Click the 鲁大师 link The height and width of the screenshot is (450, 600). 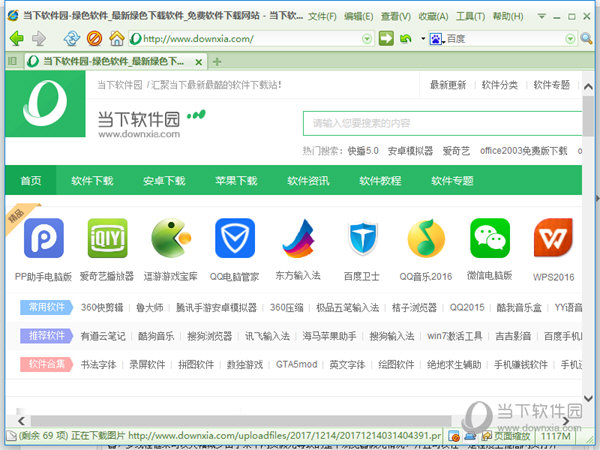click(x=150, y=307)
